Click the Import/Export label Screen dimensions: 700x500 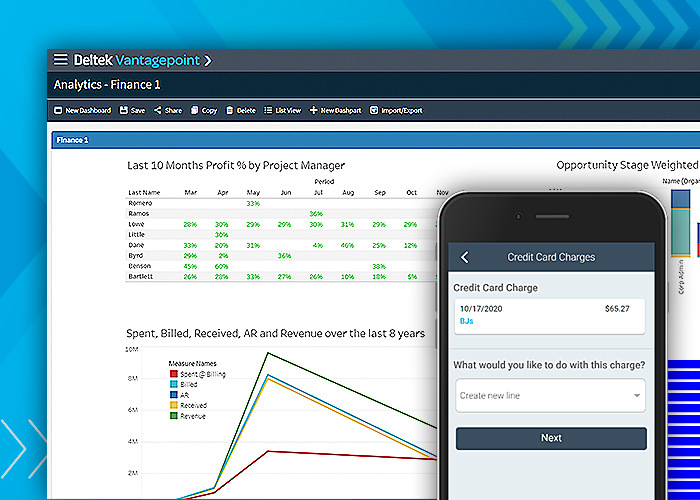(x=402, y=111)
